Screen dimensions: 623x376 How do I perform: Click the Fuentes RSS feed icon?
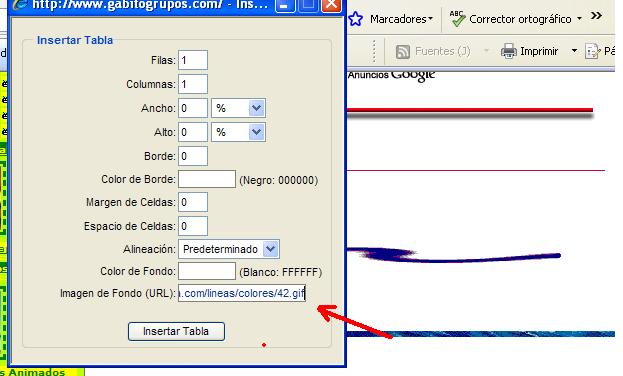click(403, 52)
